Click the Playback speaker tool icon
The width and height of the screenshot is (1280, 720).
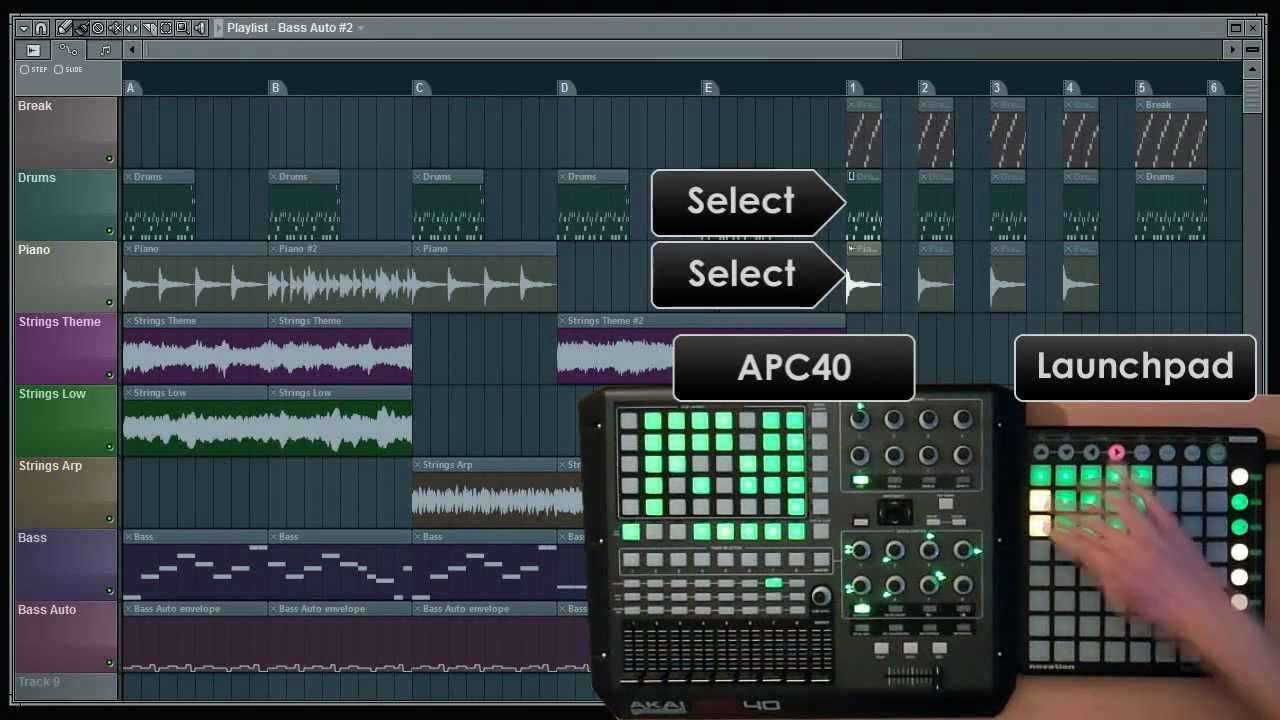pyautogui.click(x=200, y=28)
